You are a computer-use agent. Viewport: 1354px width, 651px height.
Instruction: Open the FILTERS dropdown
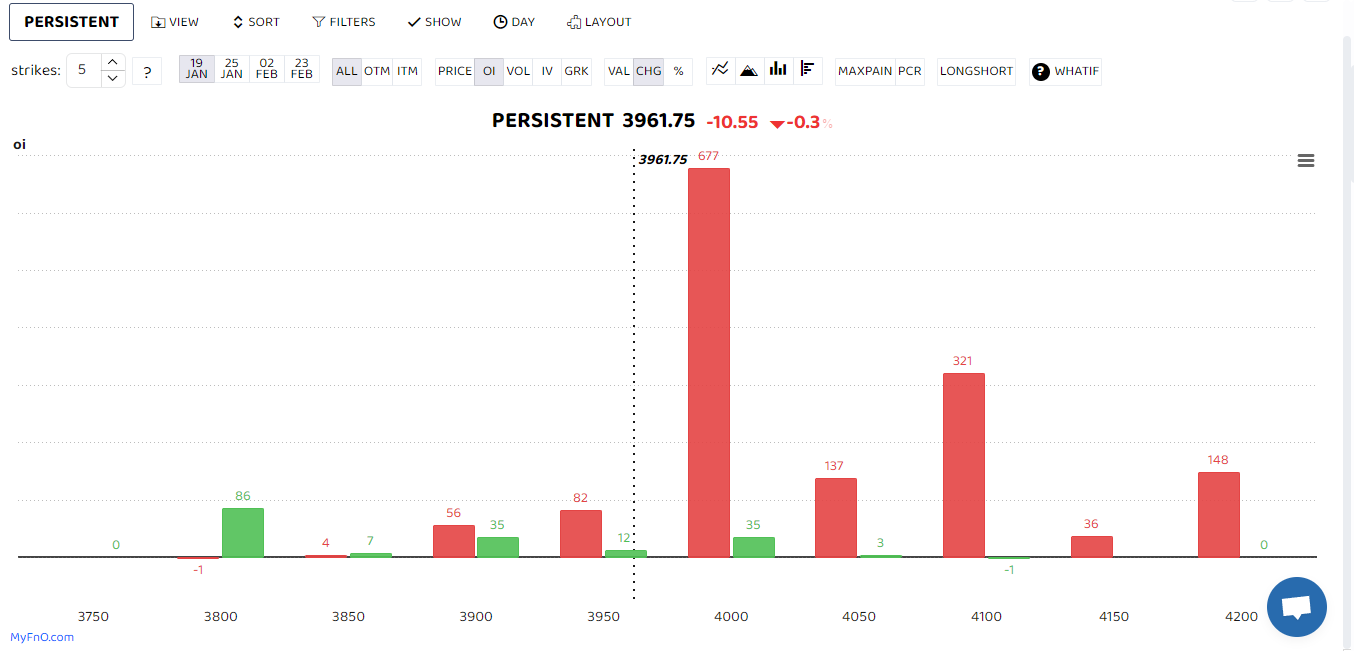click(344, 21)
